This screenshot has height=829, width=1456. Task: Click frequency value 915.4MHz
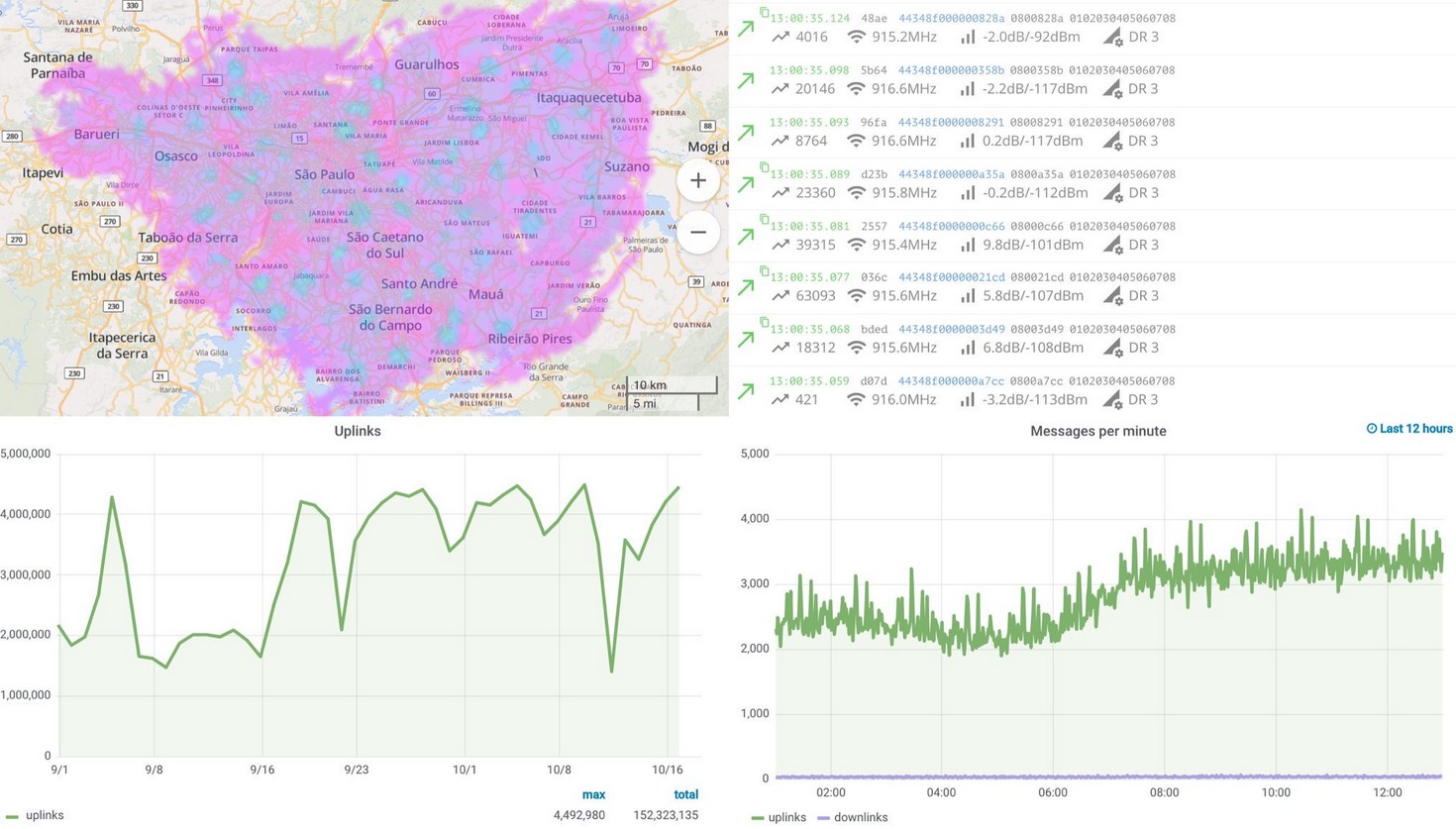click(x=904, y=245)
